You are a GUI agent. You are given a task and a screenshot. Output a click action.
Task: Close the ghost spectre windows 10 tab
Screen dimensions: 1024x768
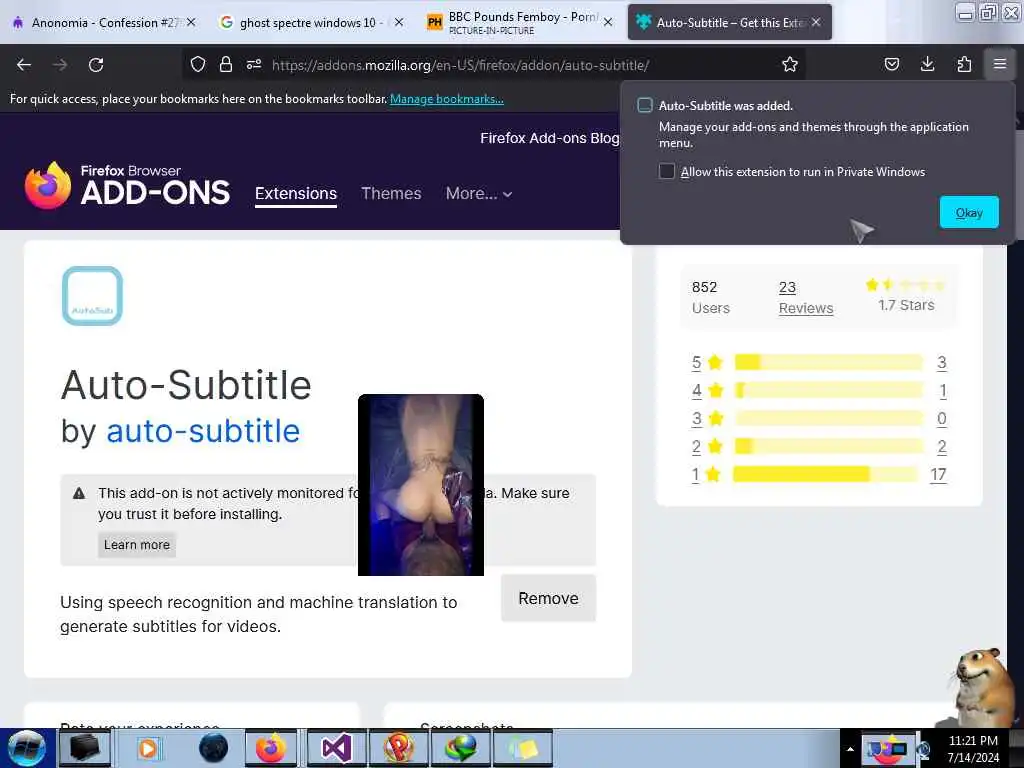pos(398,22)
